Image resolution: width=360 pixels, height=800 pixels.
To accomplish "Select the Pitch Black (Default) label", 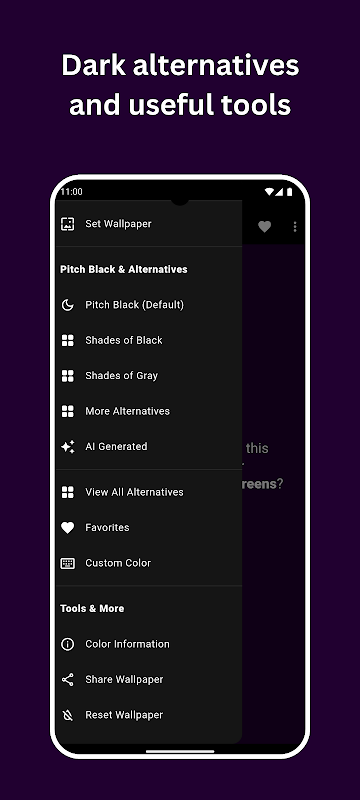I will click(x=135, y=305).
